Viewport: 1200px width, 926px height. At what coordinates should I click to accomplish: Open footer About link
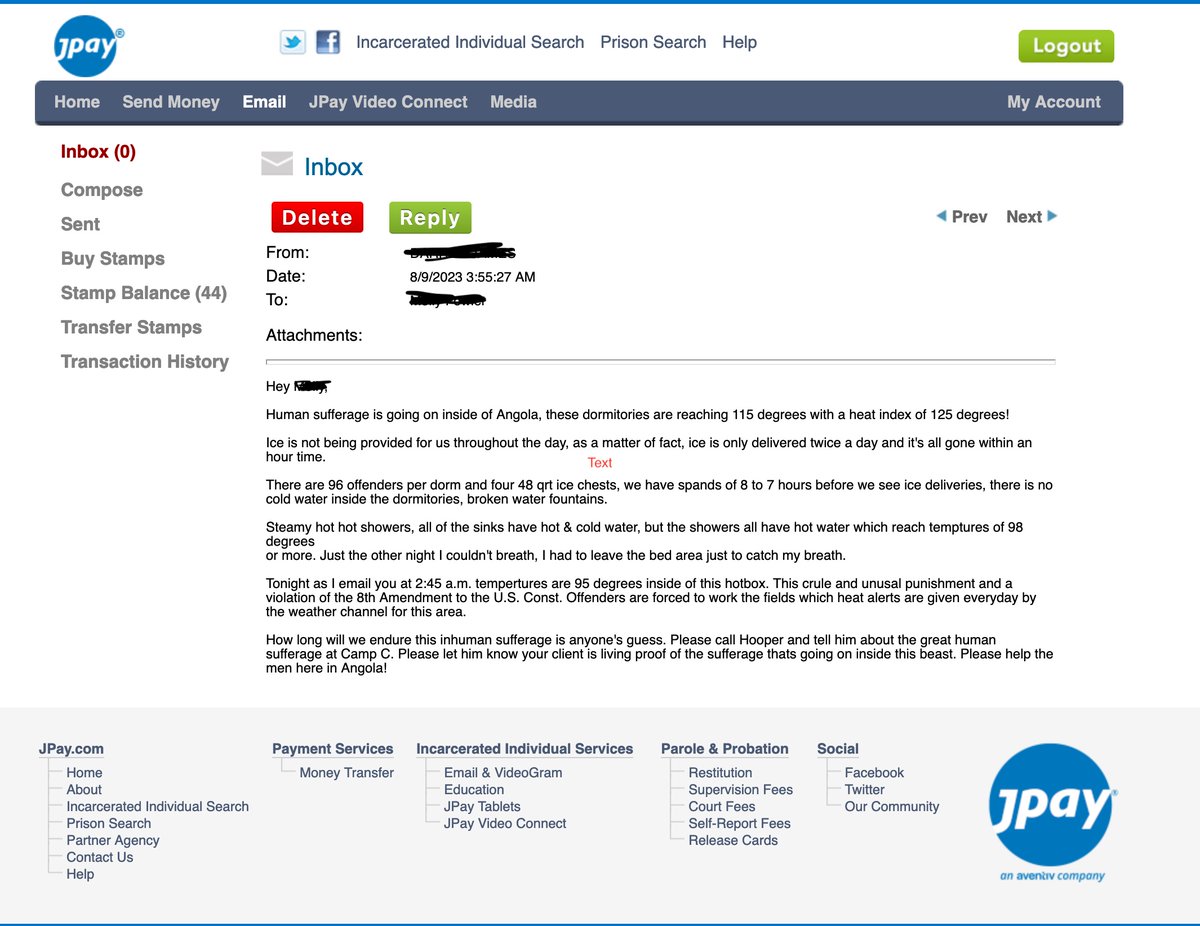point(84,790)
